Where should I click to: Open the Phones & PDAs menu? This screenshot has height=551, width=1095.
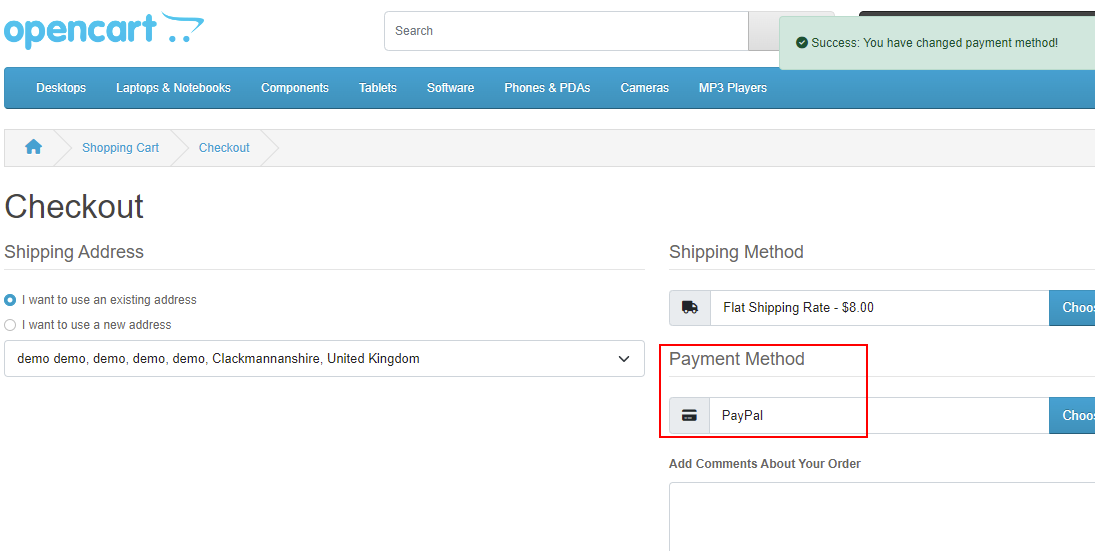coord(547,88)
